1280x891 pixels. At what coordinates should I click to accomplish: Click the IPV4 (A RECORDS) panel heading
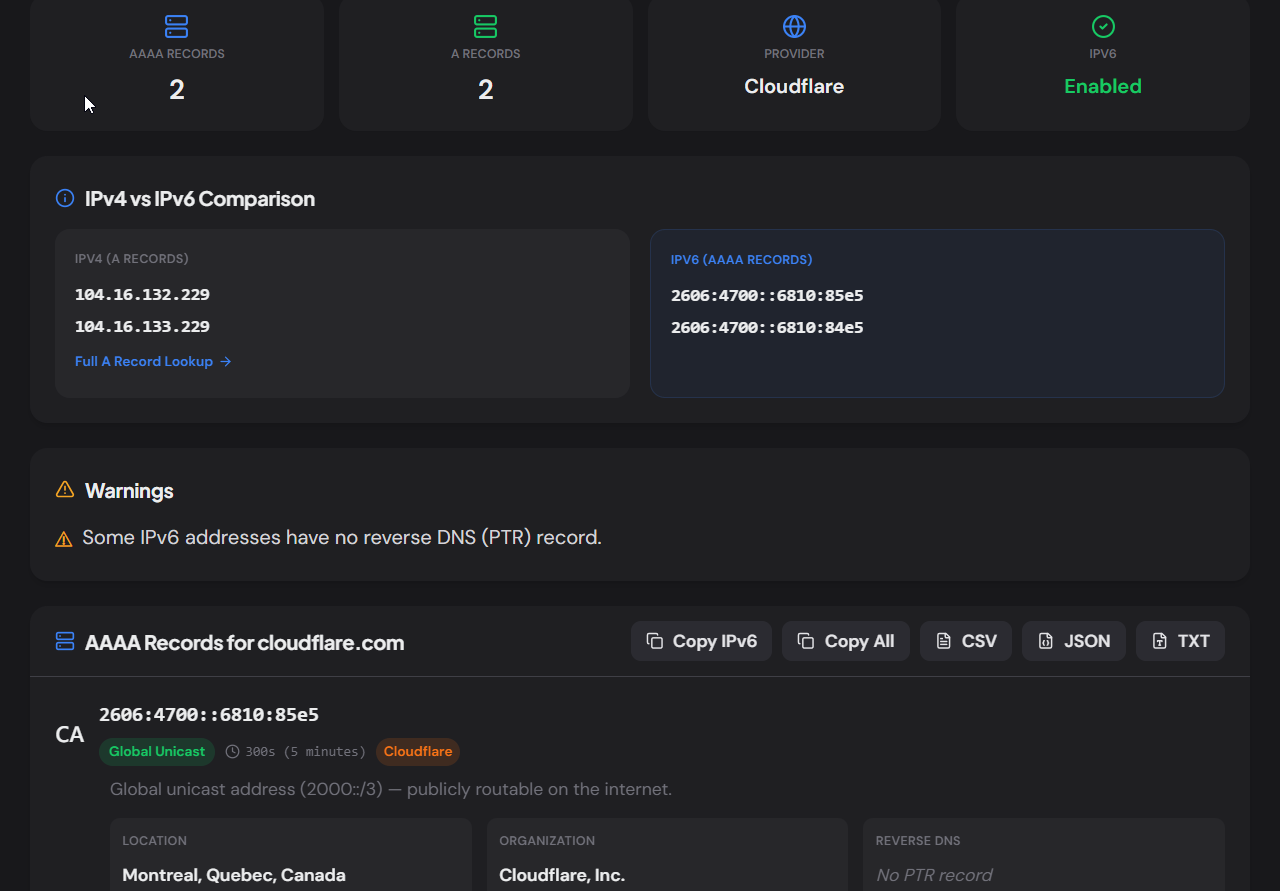[x=132, y=259]
